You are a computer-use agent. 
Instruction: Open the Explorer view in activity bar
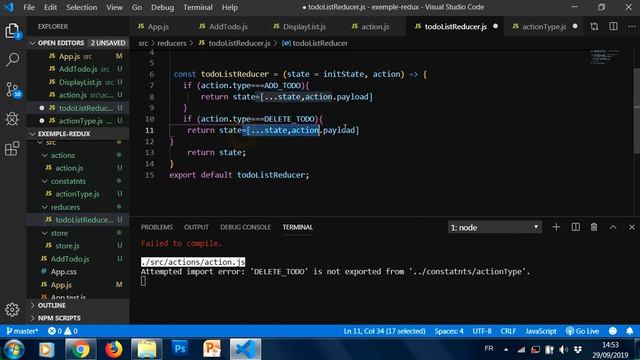(12, 31)
